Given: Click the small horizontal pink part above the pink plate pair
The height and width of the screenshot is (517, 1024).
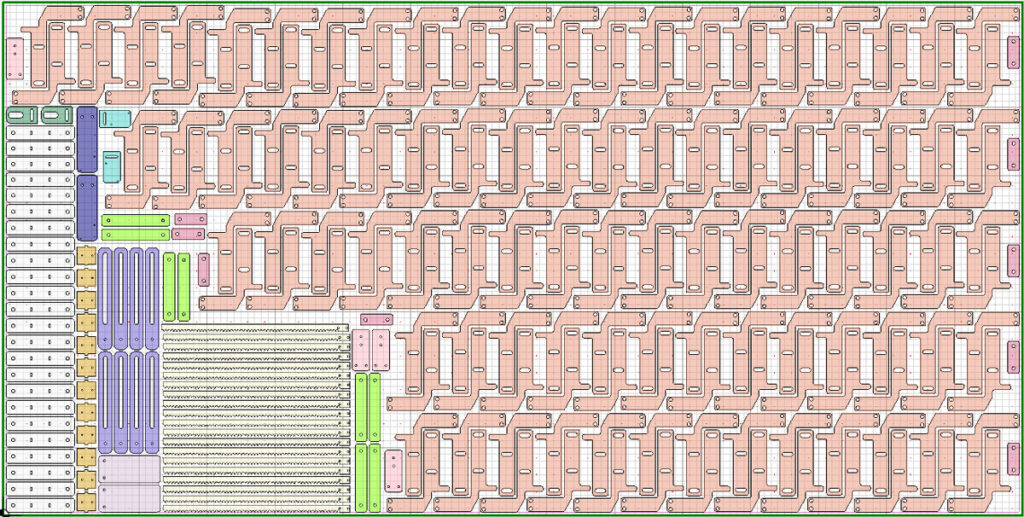Looking at the screenshot, I should 376,320.
